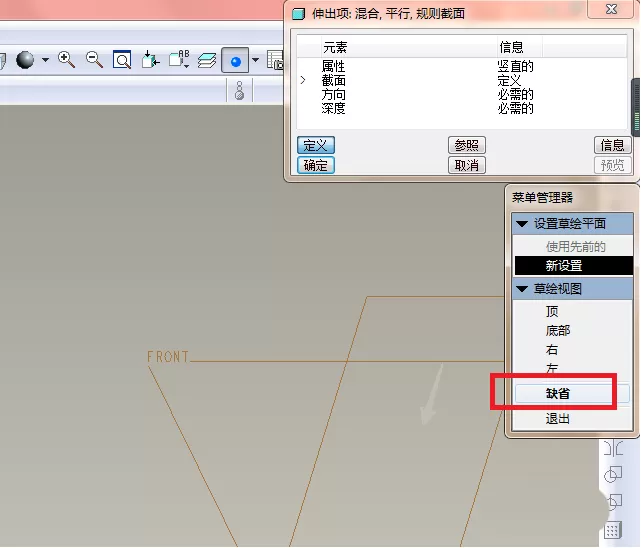Click the table icon at the toolbar edge
641x548 pixels.
[275, 60]
